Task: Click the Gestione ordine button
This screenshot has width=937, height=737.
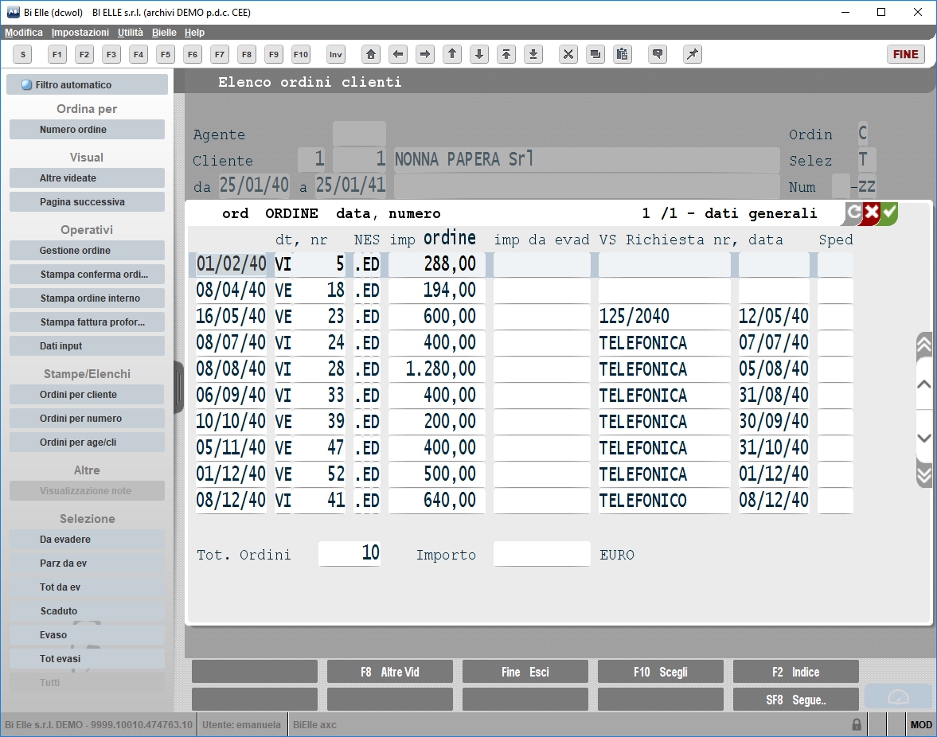Action: coord(87,250)
